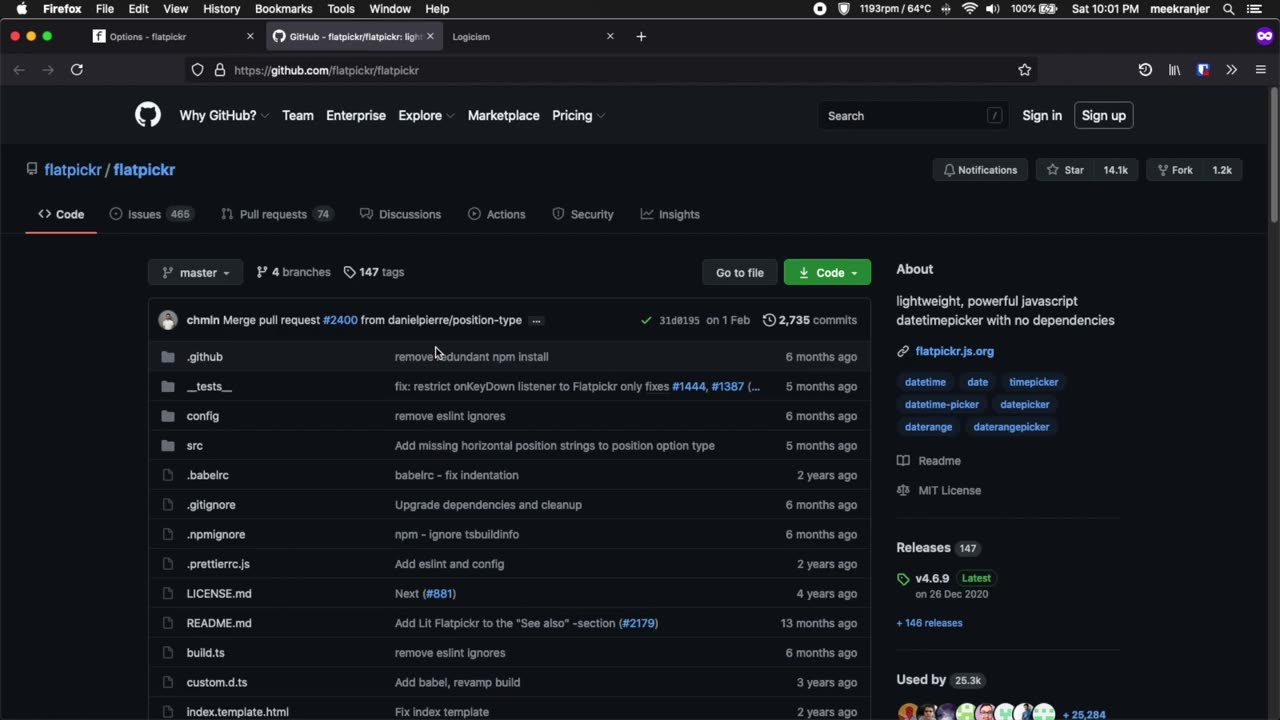Screen dimensions: 1280x720
Task: Click the macOS control center list icon
Action: (1254, 9)
